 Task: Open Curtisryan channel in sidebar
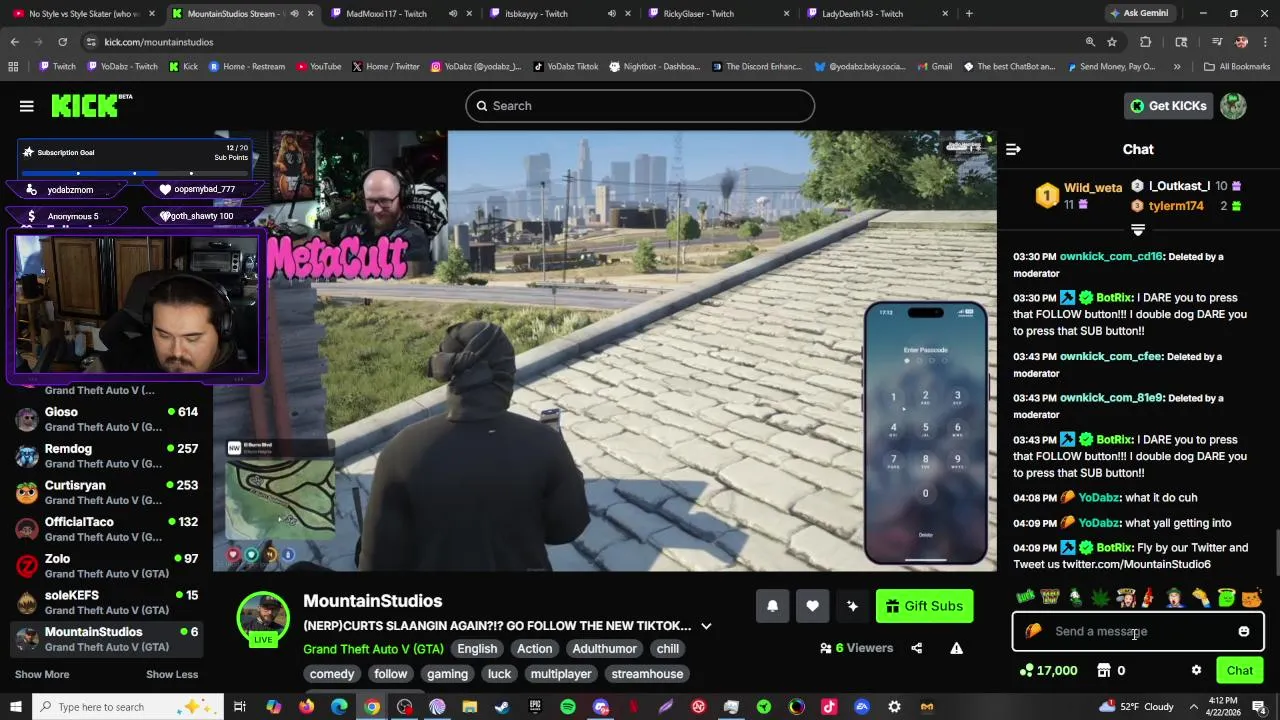(x=107, y=492)
